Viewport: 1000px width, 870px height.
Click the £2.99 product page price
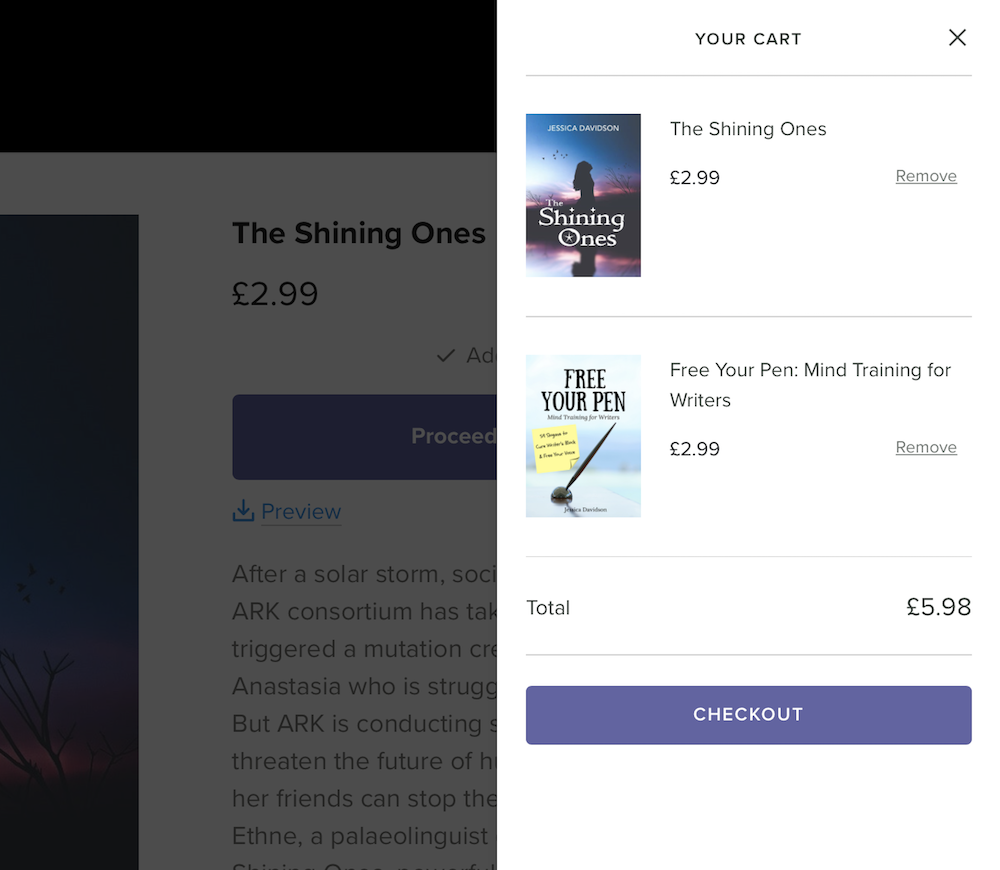(x=275, y=293)
